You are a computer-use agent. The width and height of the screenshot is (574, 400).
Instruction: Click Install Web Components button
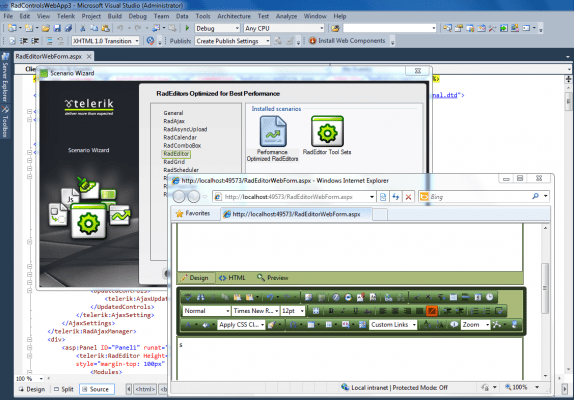click(347, 41)
